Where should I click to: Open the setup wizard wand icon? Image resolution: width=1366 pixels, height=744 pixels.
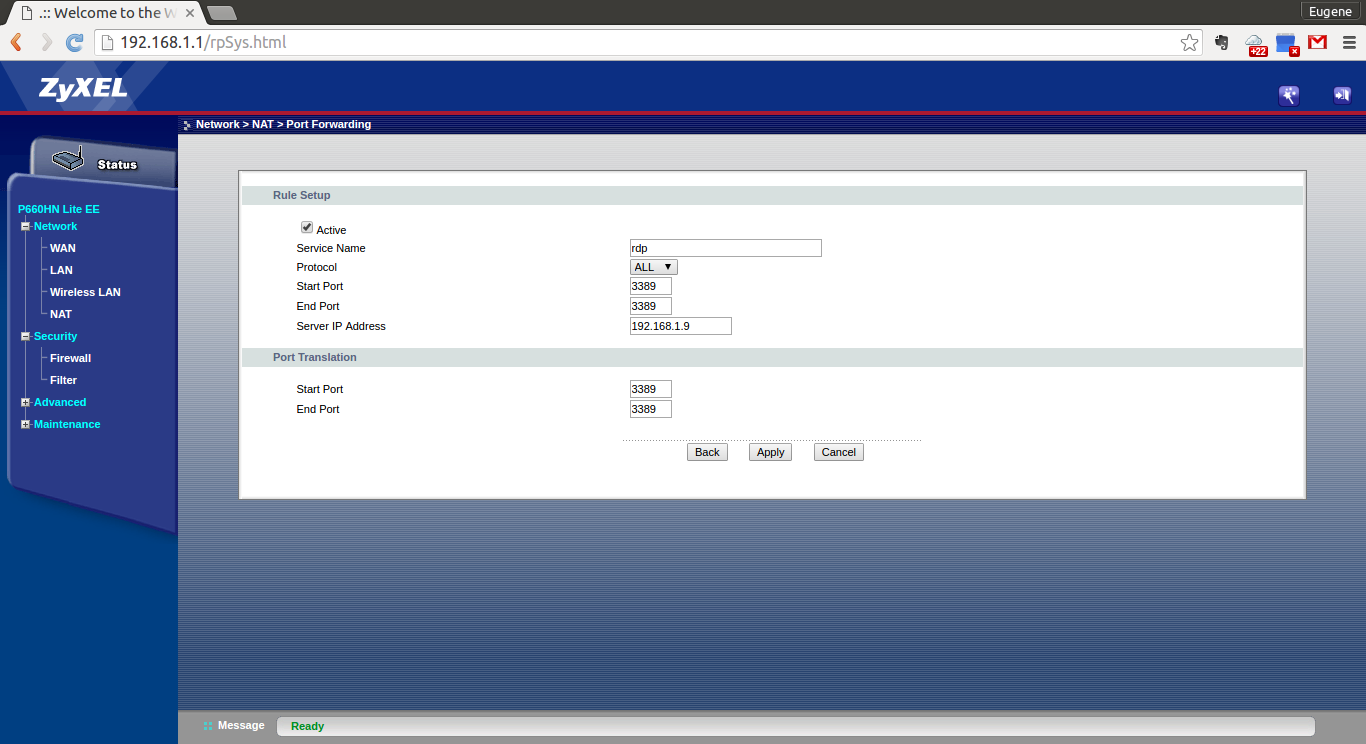coord(1289,96)
